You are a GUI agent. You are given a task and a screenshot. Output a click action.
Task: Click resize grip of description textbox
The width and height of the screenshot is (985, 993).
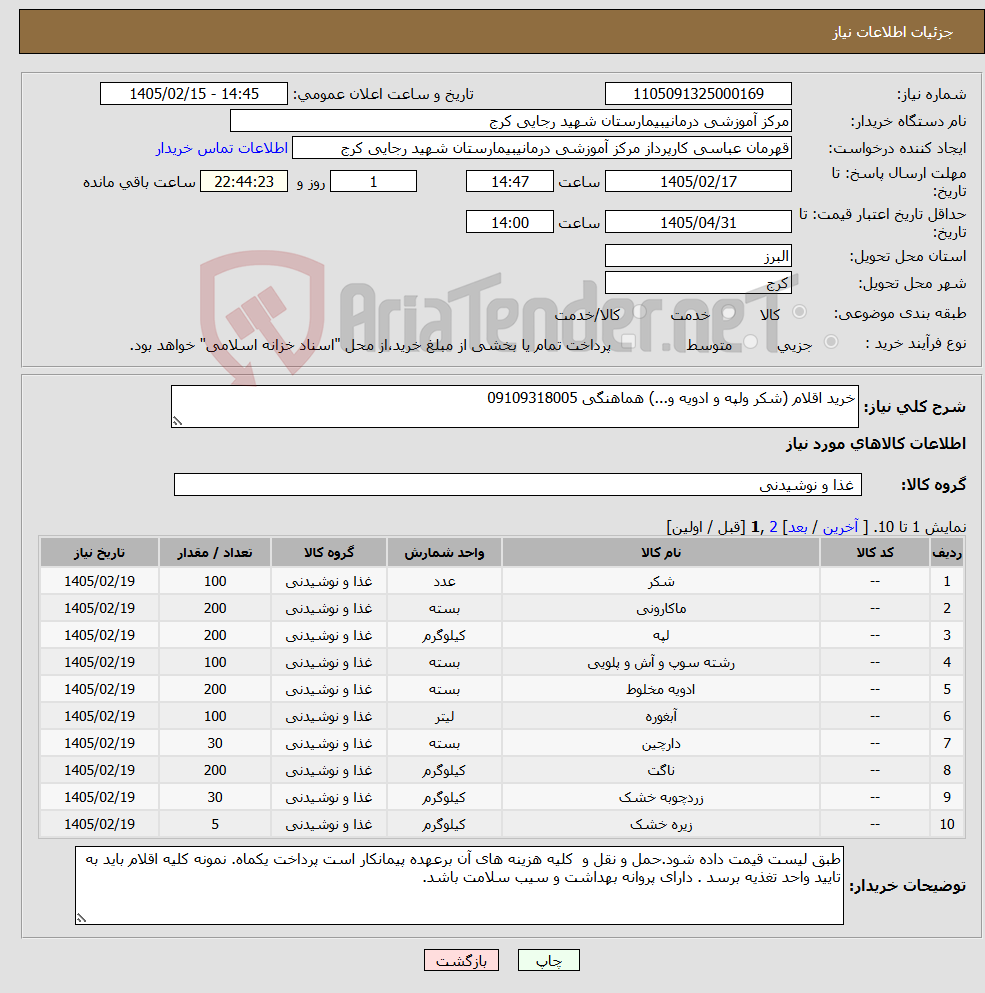pyautogui.click(x=177, y=421)
